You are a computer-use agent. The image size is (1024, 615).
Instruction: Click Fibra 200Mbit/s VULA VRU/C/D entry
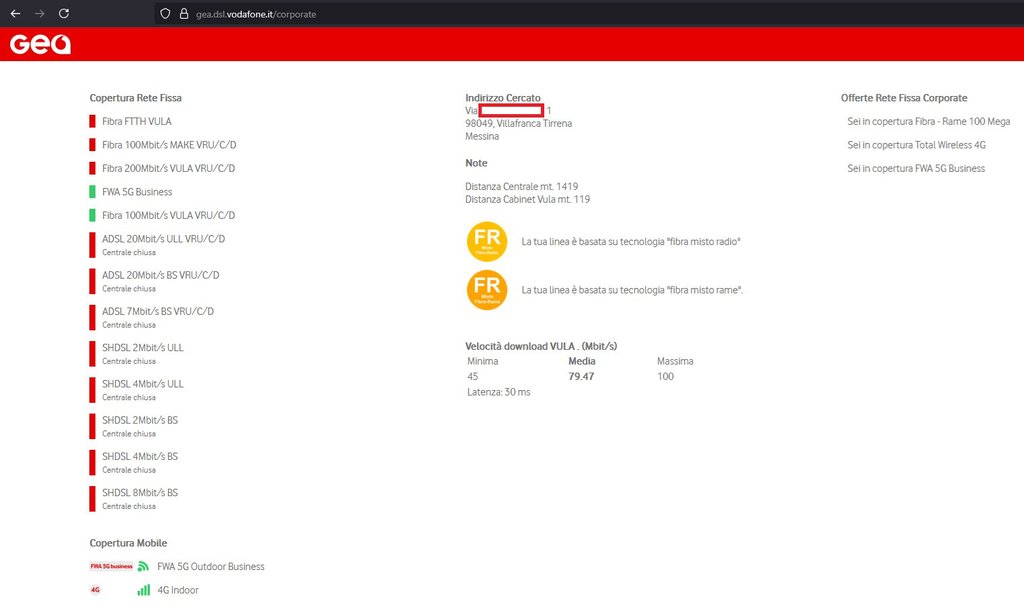pyautogui.click(x=168, y=169)
